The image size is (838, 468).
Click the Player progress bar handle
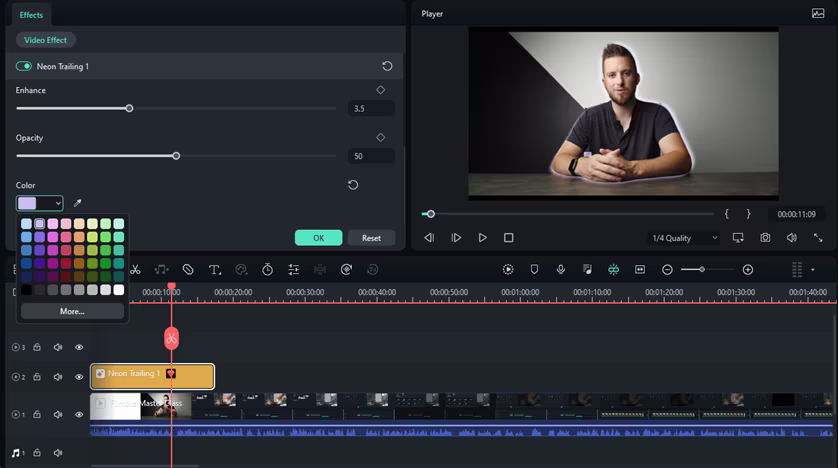[431, 214]
